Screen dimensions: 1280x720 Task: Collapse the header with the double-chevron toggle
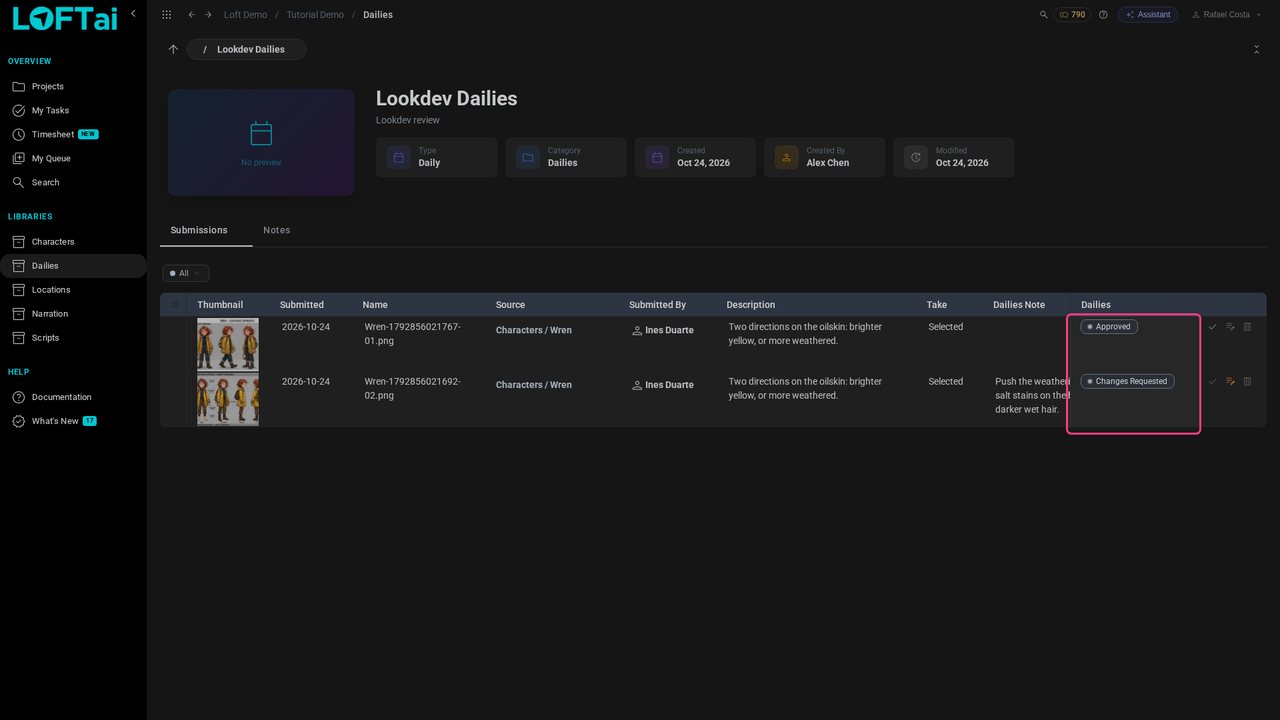point(1256,49)
